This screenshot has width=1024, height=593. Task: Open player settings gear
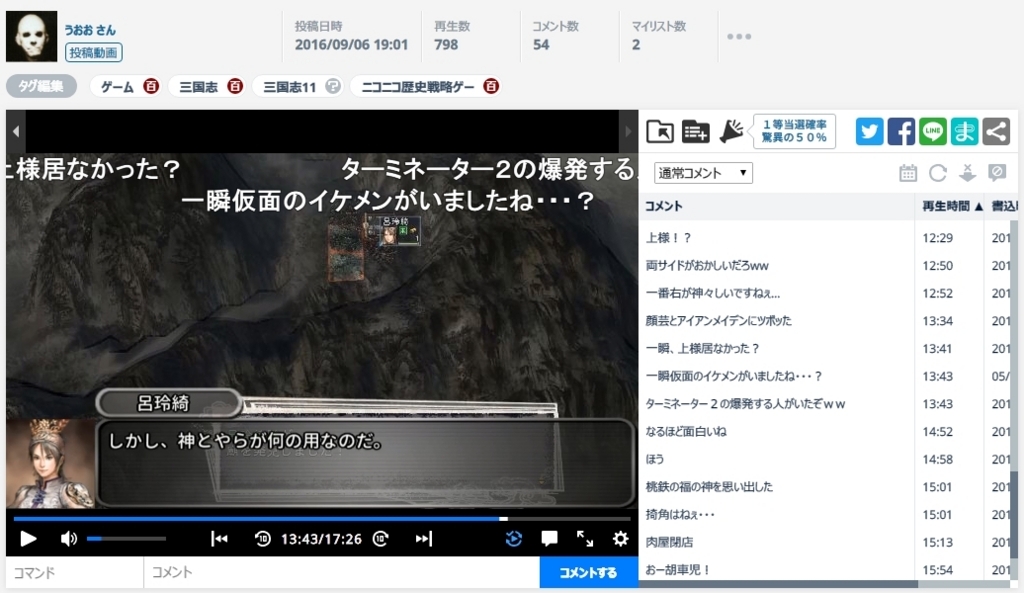point(620,539)
